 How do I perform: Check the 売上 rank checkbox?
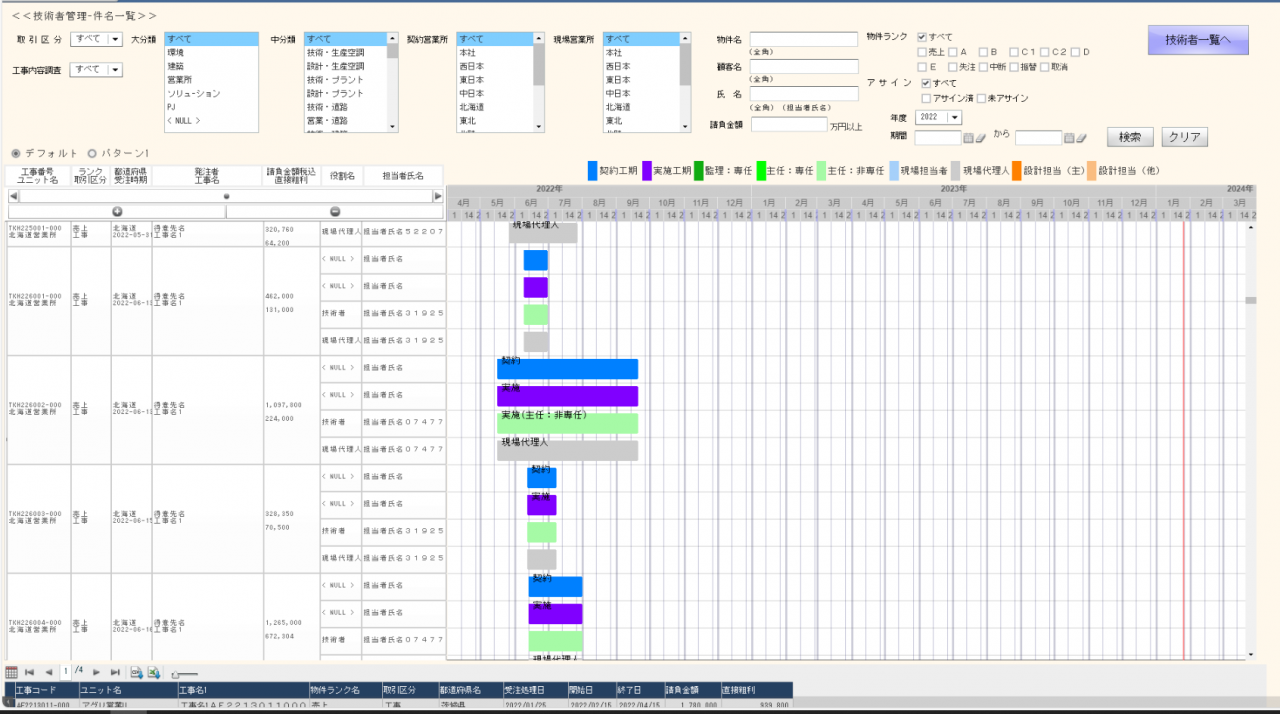pos(923,52)
